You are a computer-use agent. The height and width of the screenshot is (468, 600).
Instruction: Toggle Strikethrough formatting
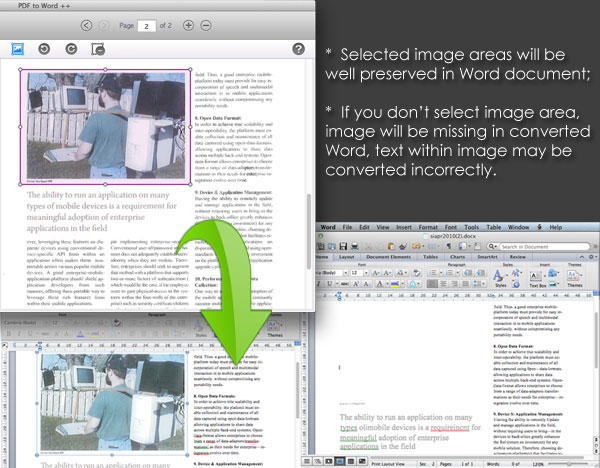(344, 284)
